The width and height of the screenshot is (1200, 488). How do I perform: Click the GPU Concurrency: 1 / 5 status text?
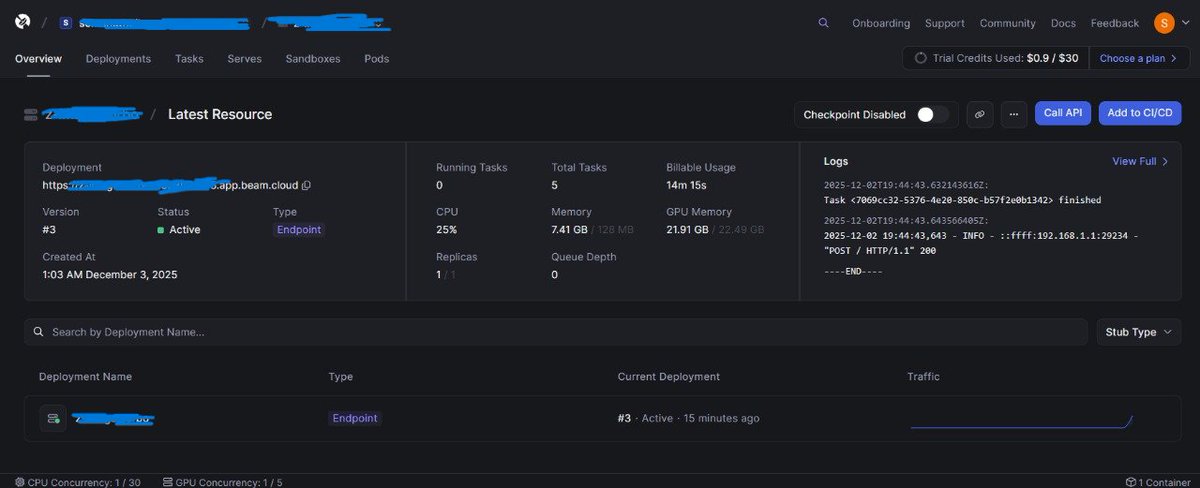229,482
